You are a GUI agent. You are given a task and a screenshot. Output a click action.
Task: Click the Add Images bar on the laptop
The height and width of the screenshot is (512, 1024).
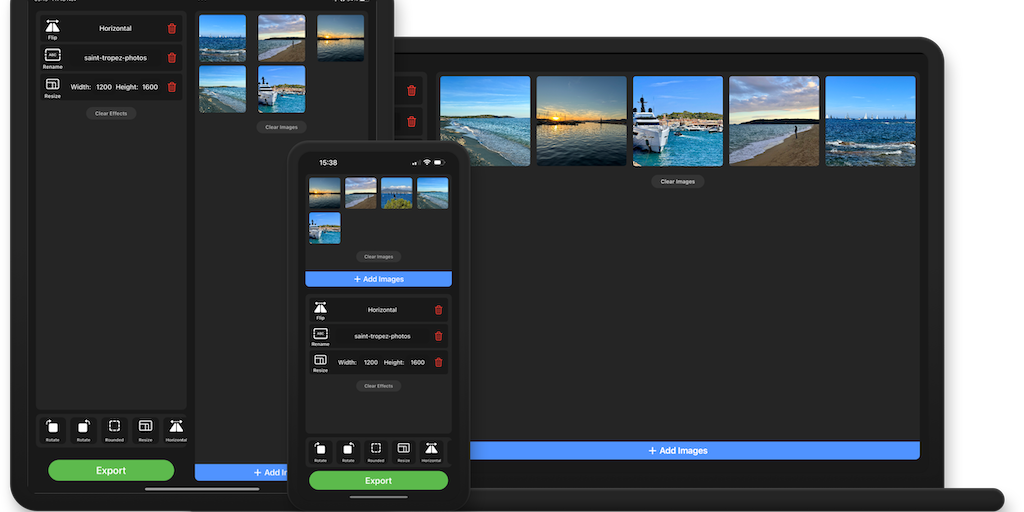pos(678,451)
